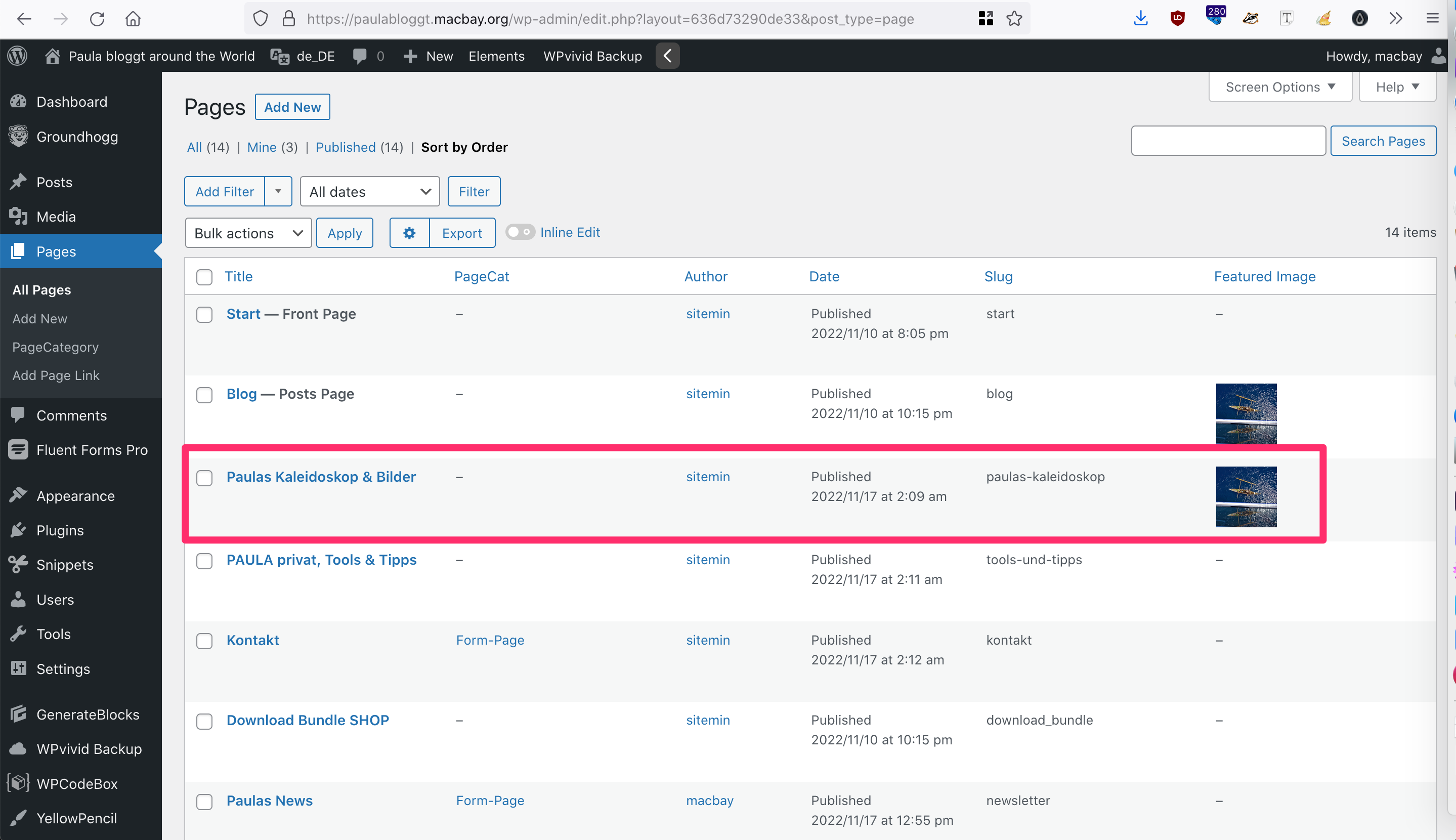Open the Bulk actions dropdown
The height and width of the screenshot is (840, 1456).
coord(248,233)
